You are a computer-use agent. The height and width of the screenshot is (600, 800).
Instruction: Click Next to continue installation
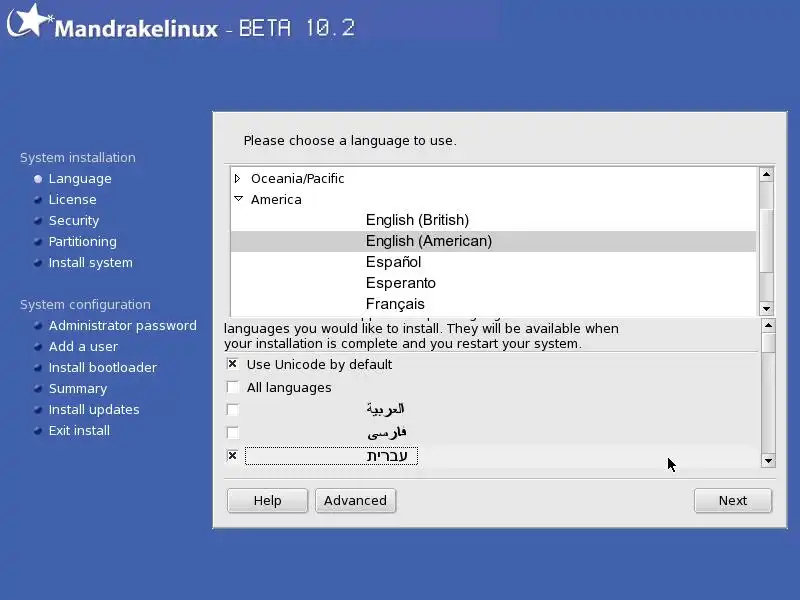pyautogui.click(x=733, y=501)
